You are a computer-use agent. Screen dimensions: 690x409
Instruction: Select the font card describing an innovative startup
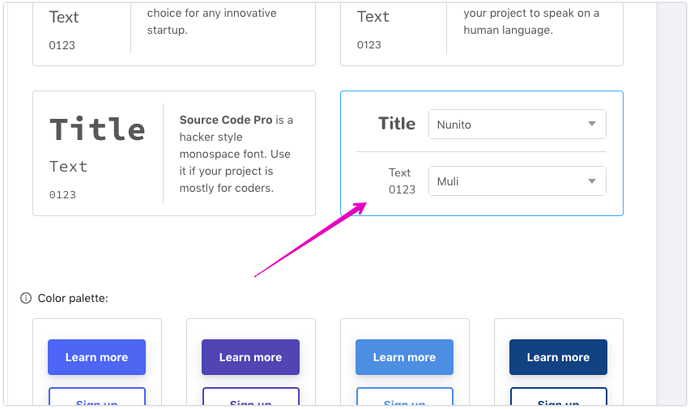[173, 32]
